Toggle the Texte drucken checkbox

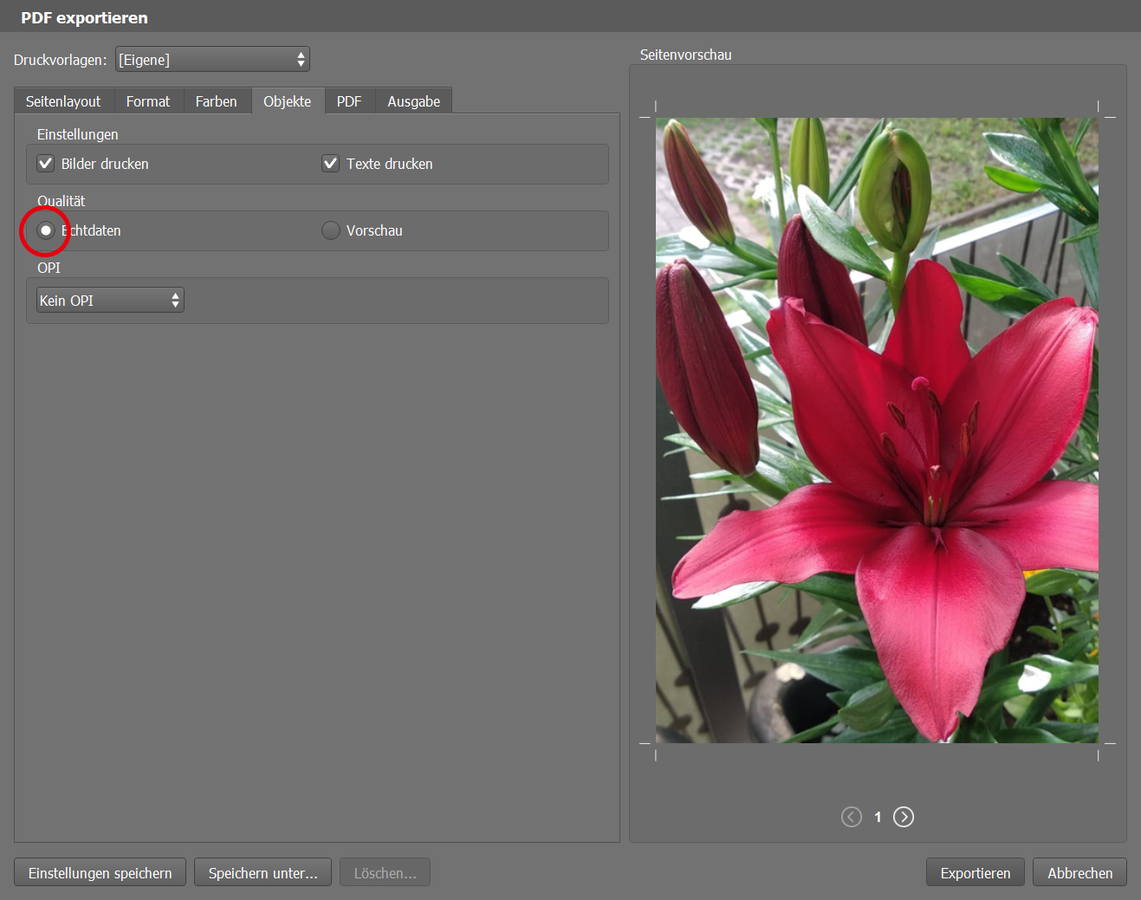pyautogui.click(x=330, y=164)
